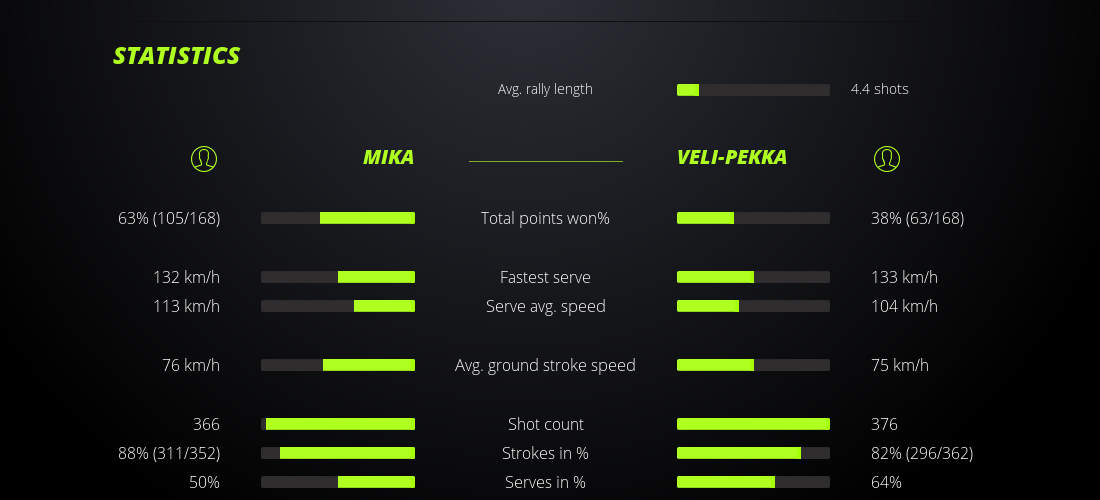Click Veli-Pekka's player profile icon
Image resolution: width=1100 pixels, height=500 pixels.
886,158
